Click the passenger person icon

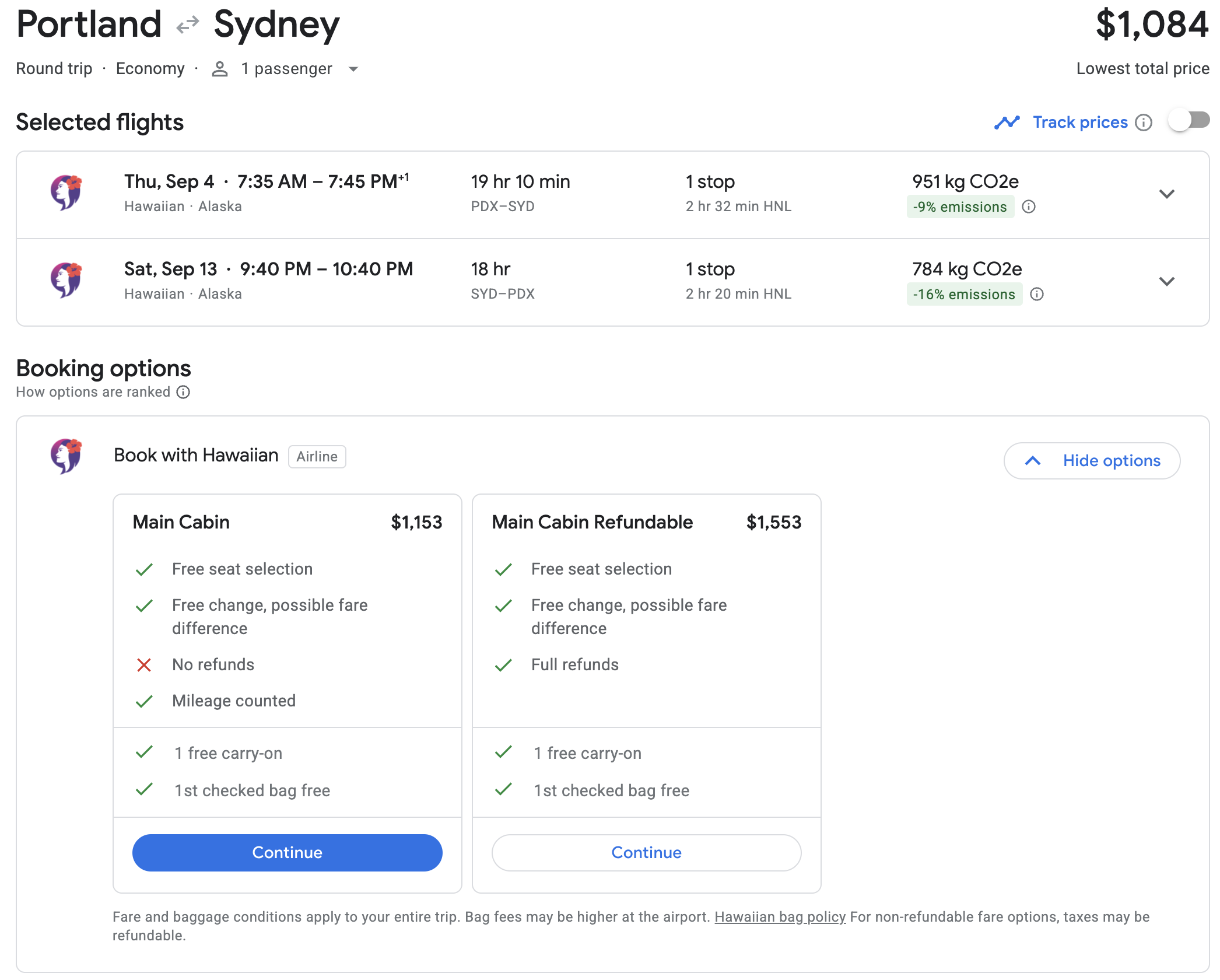click(x=220, y=69)
